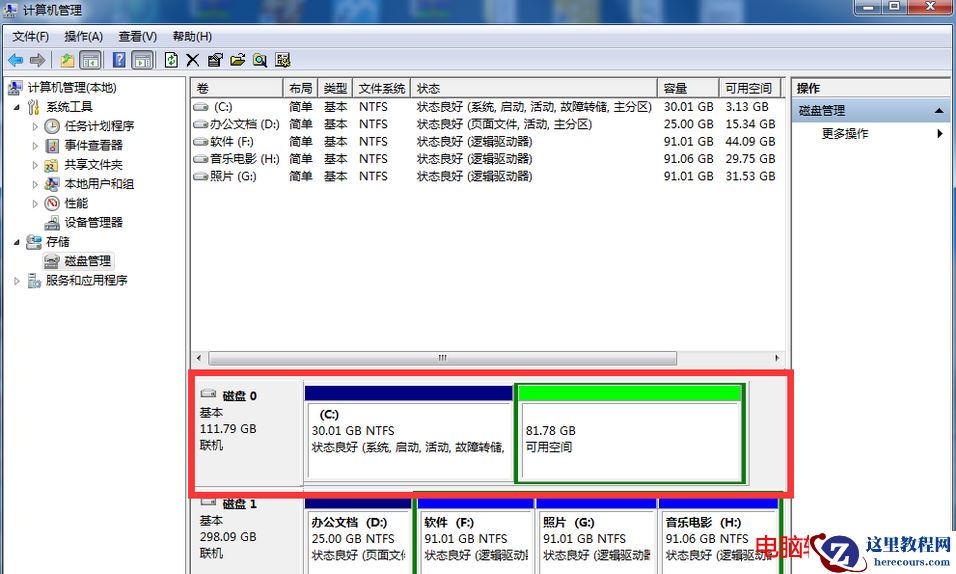Click the open folder toolbar icon
Viewport: 956px width, 574px height.
point(237,60)
